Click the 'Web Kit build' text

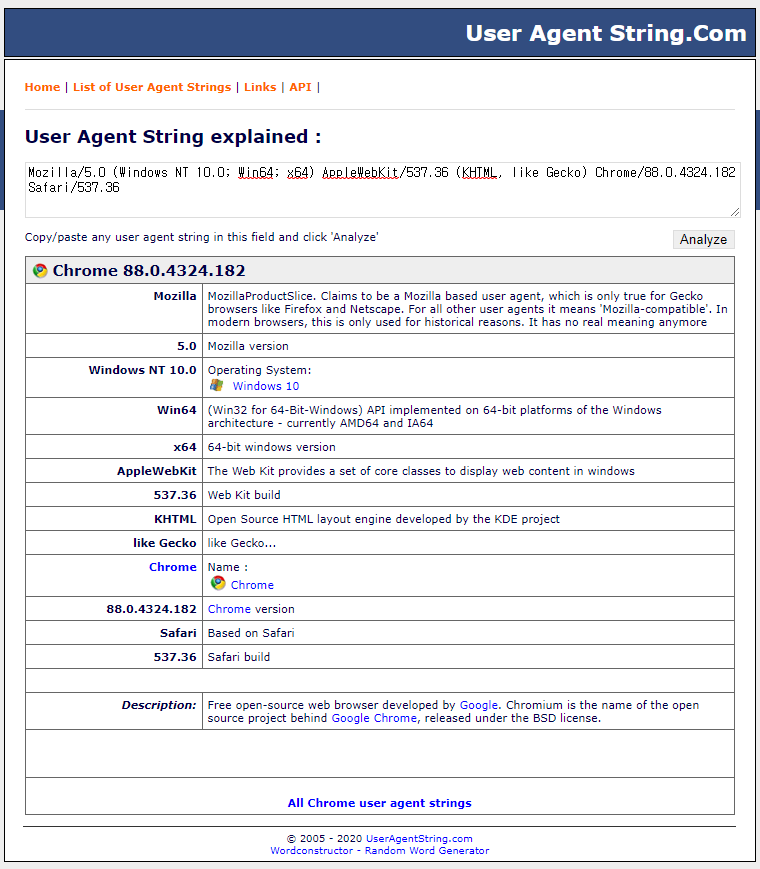pyautogui.click(x=244, y=495)
